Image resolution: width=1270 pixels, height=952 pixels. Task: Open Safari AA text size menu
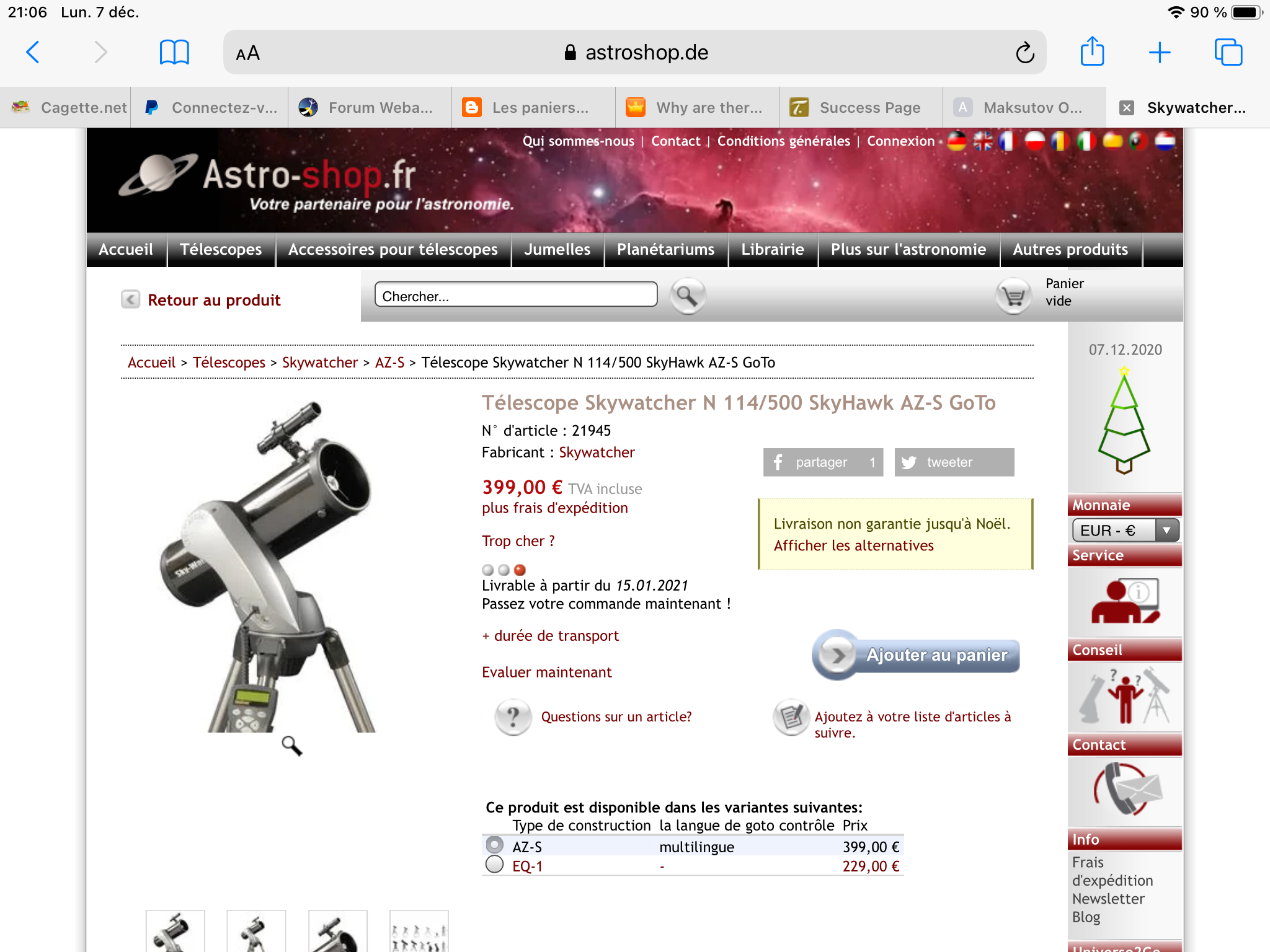247,53
